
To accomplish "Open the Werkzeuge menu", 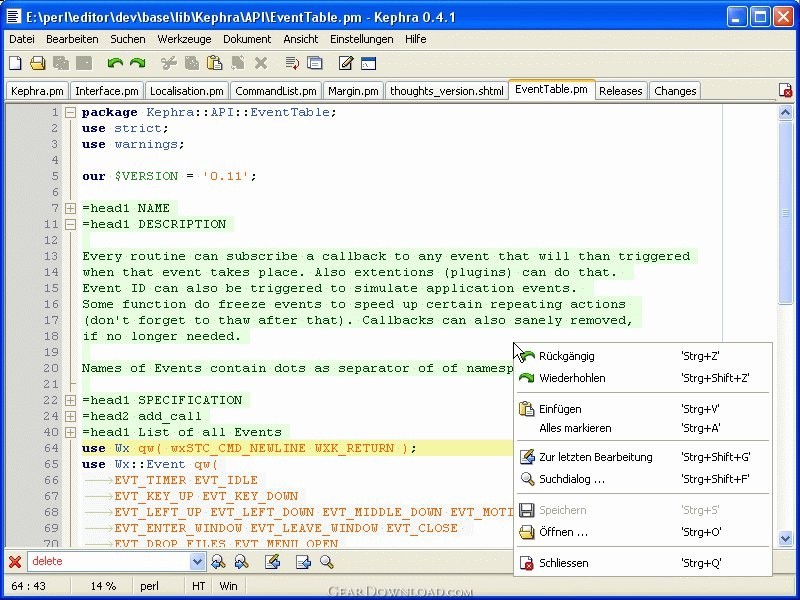I will [184, 39].
